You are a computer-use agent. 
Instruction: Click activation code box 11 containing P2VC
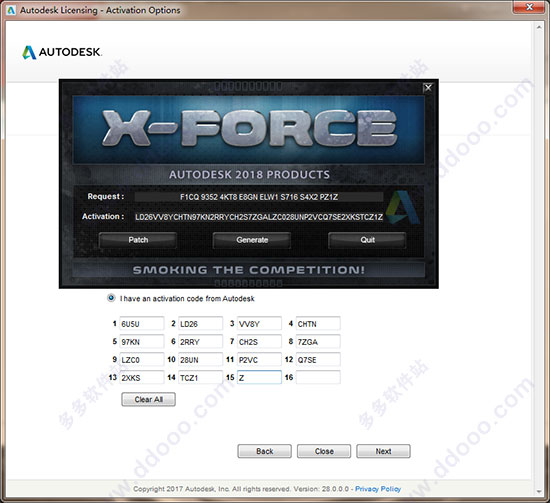[x=259, y=360]
